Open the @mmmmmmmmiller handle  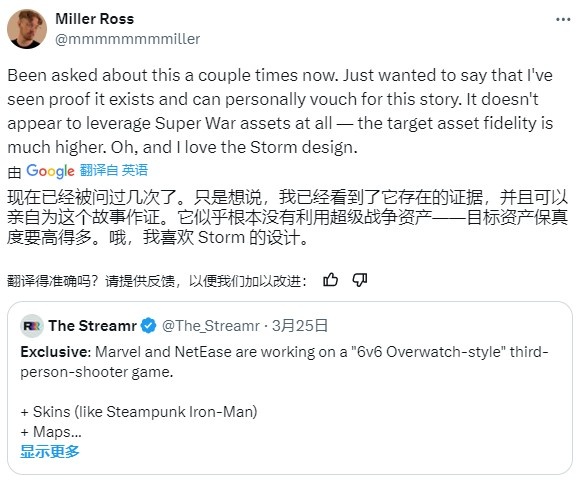(x=128, y=39)
